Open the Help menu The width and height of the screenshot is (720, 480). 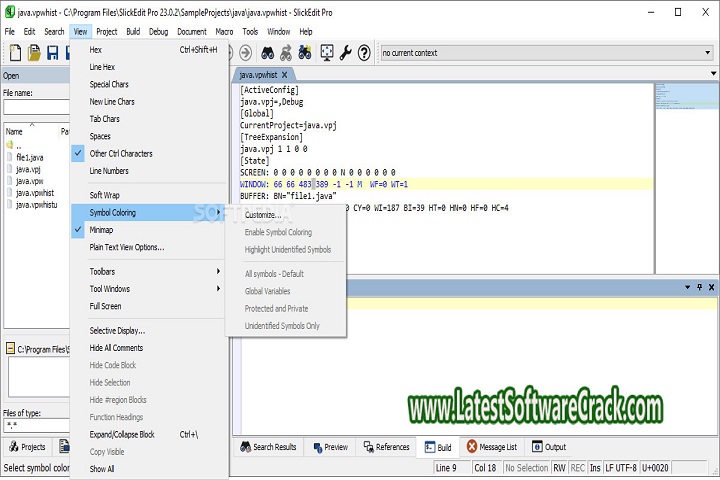click(306, 32)
